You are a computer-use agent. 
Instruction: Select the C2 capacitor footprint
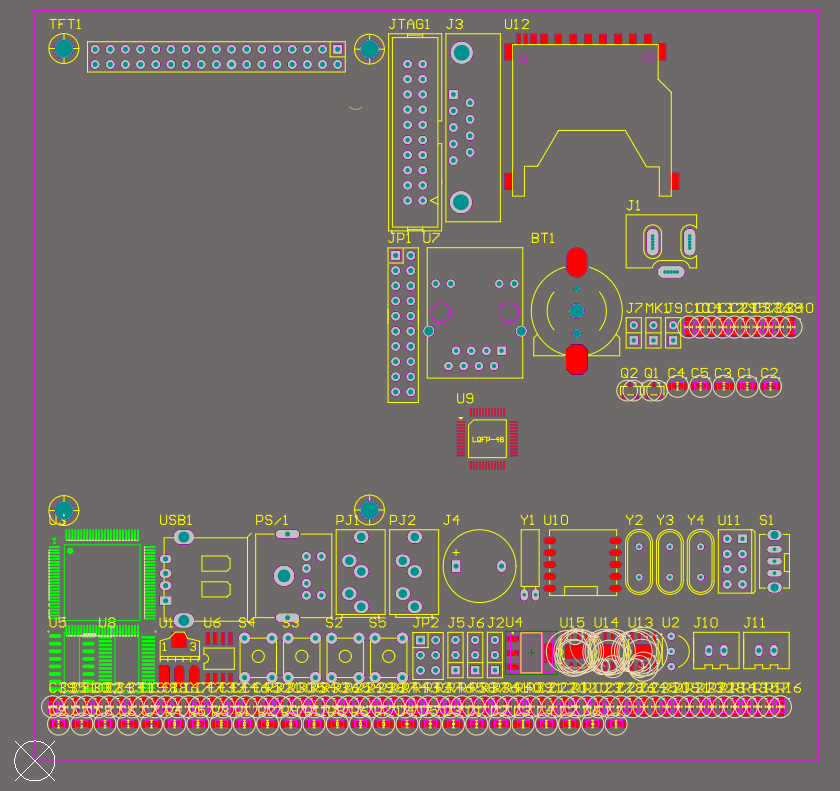770,386
